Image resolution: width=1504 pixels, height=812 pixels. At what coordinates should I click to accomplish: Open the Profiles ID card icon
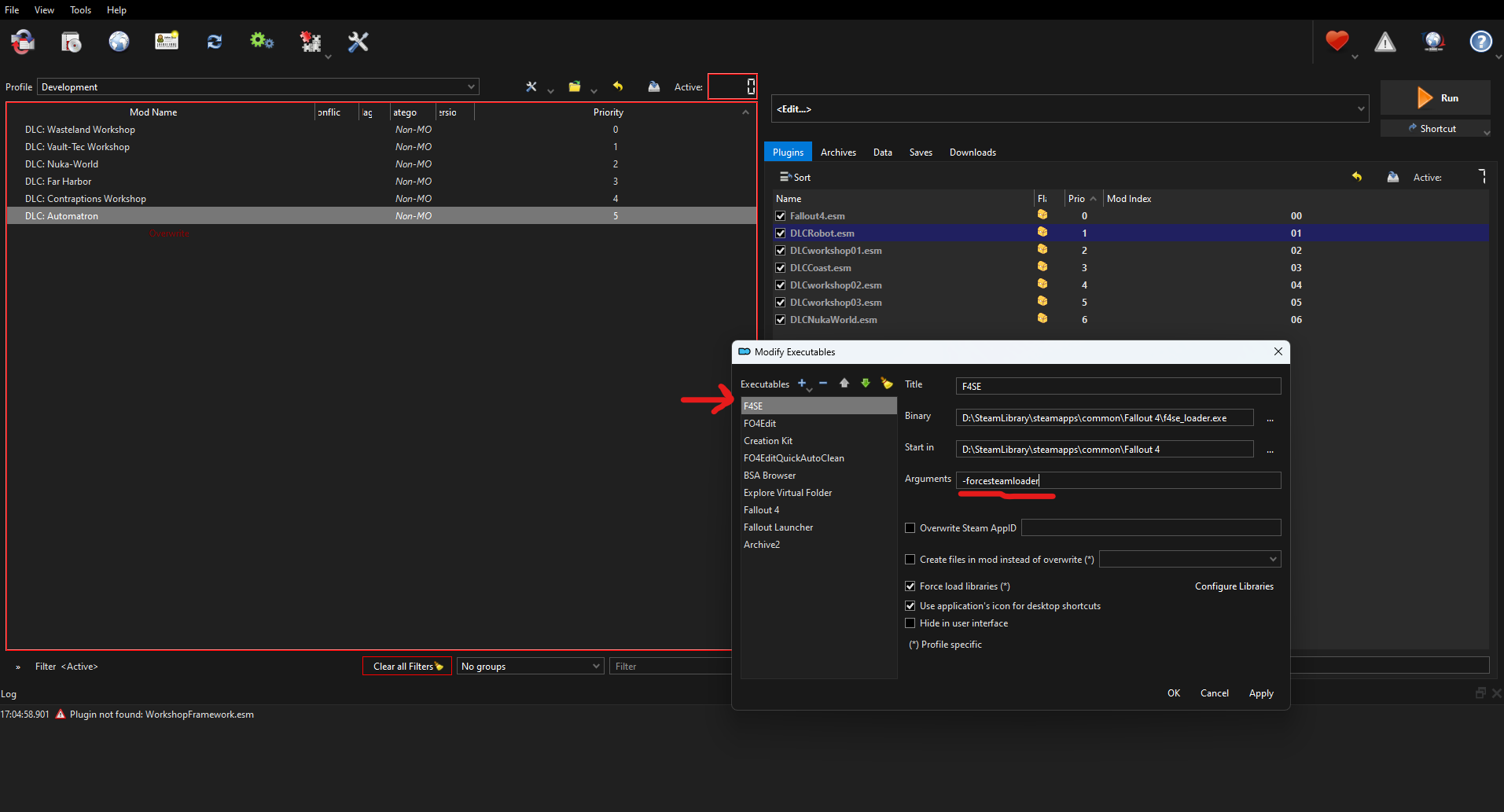(x=167, y=41)
